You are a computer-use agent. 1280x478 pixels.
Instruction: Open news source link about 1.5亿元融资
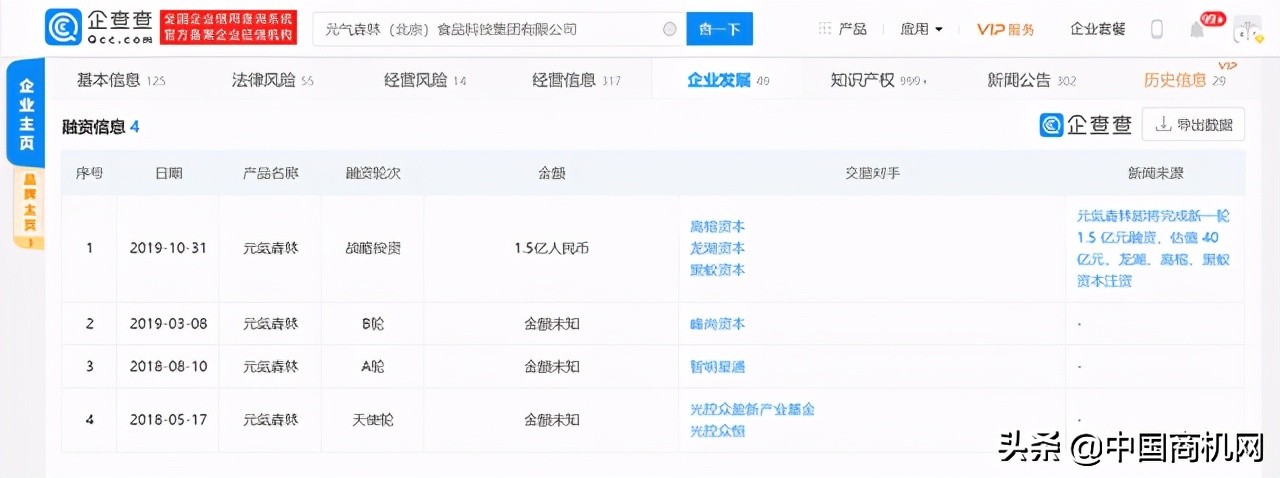[x=1153, y=248]
